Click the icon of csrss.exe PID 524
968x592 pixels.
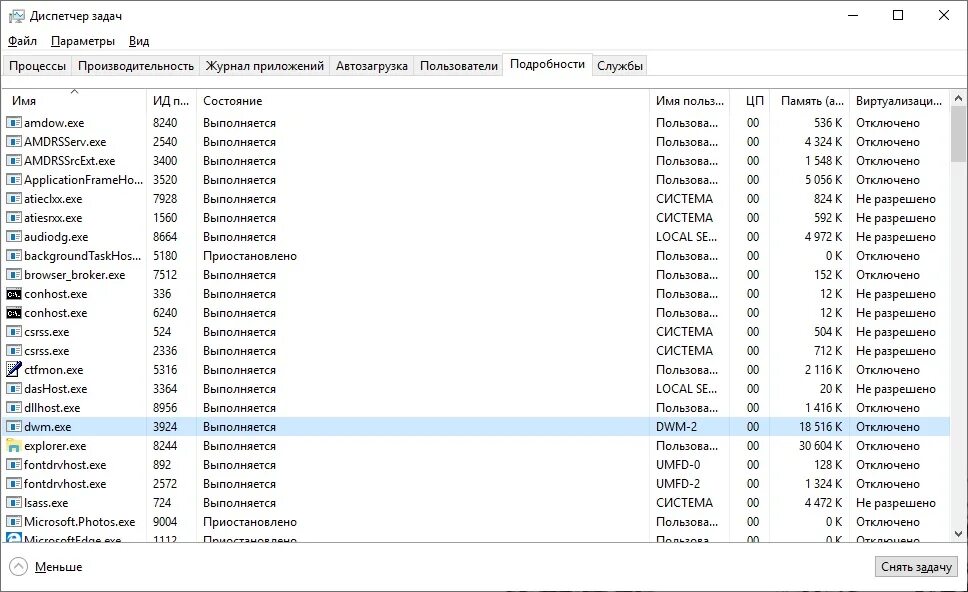coord(14,332)
